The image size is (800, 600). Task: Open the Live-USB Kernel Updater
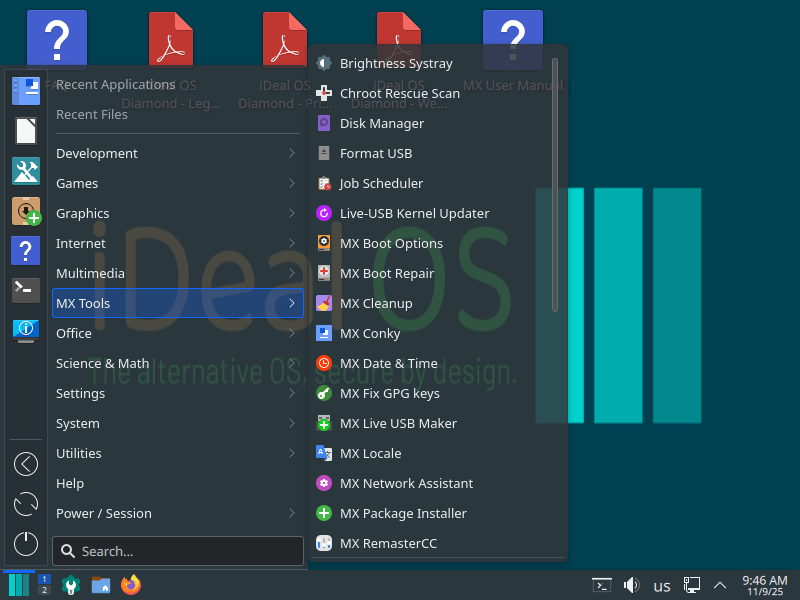pos(414,213)
